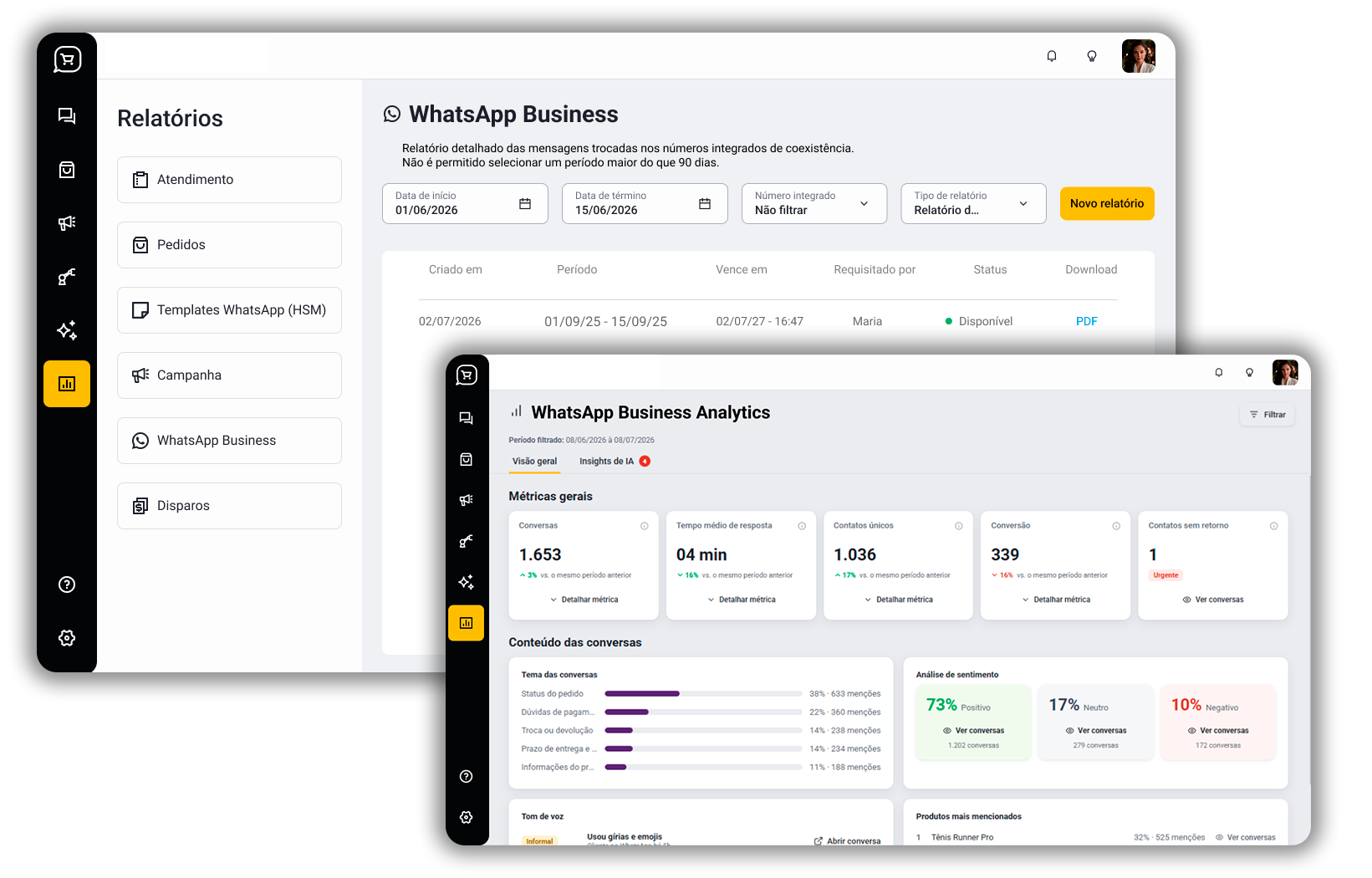The height and width of the screenshot is (878, 1372).
Task: Expand the Tipo de relatório dropdown
Action: click(973, 203)
